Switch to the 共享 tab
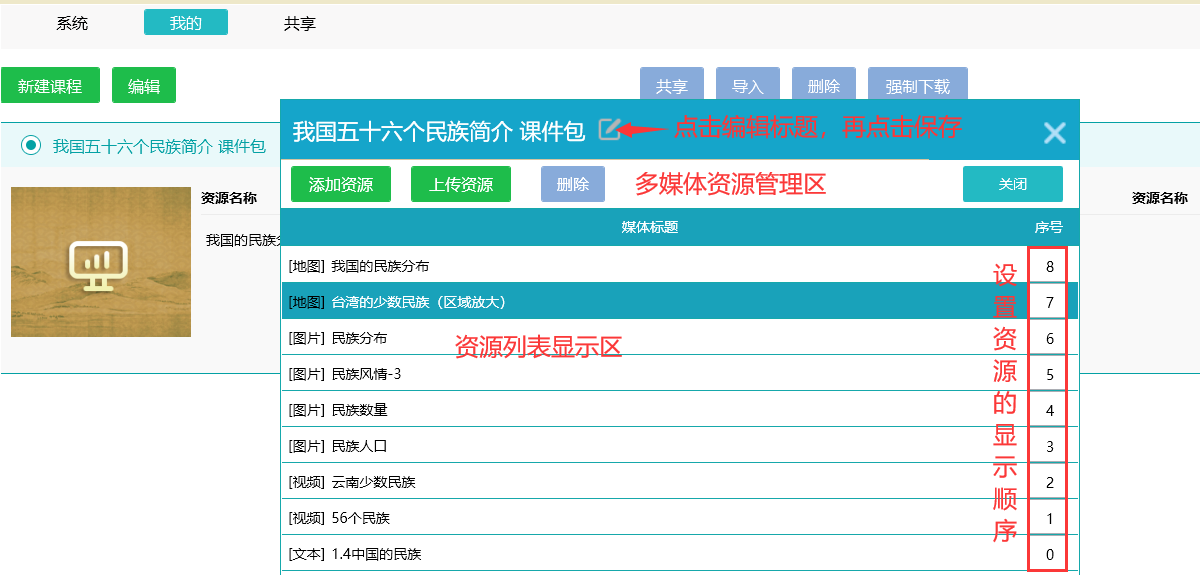The height and width of the screenshot is (575, 1200). [300, 23]
